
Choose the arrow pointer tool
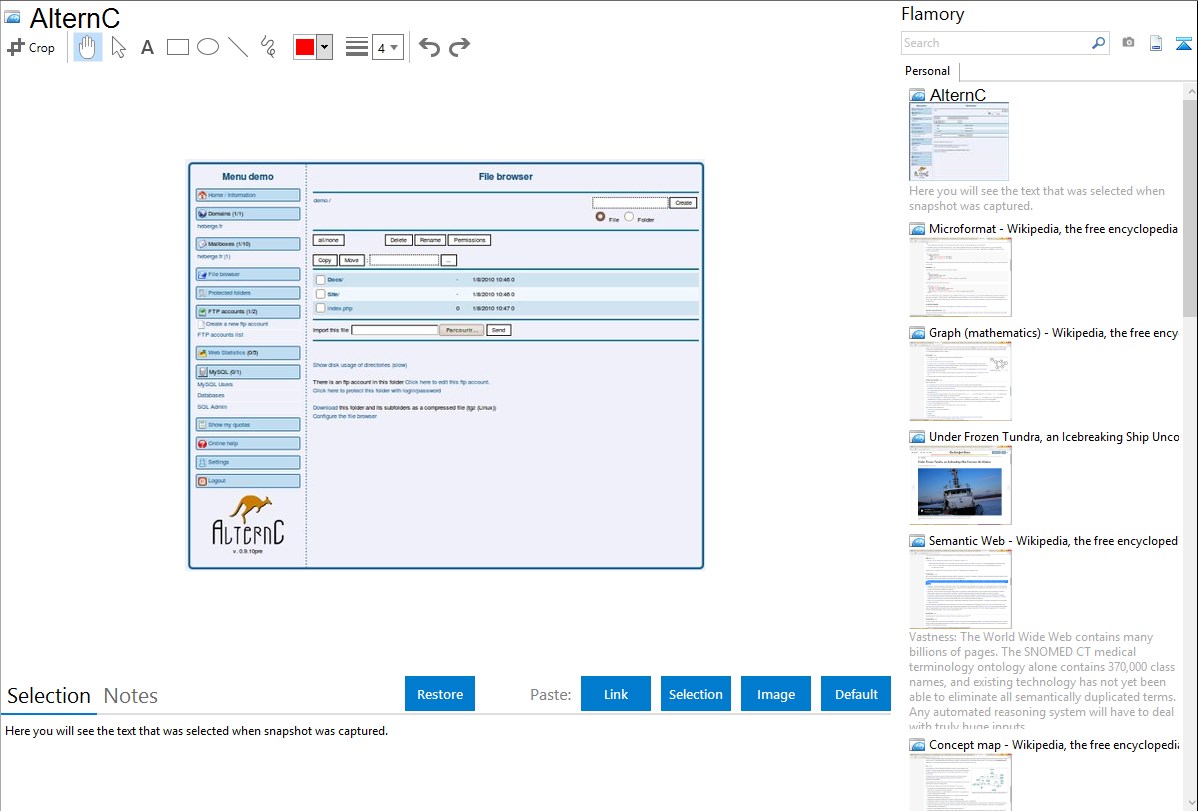[x=119, y=47]
